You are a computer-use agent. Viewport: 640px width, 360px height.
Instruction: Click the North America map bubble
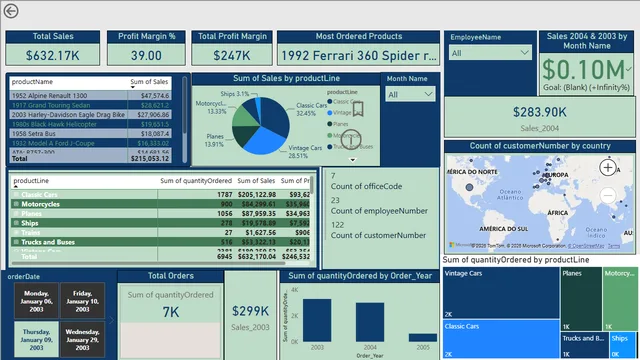tap(469, 187)
